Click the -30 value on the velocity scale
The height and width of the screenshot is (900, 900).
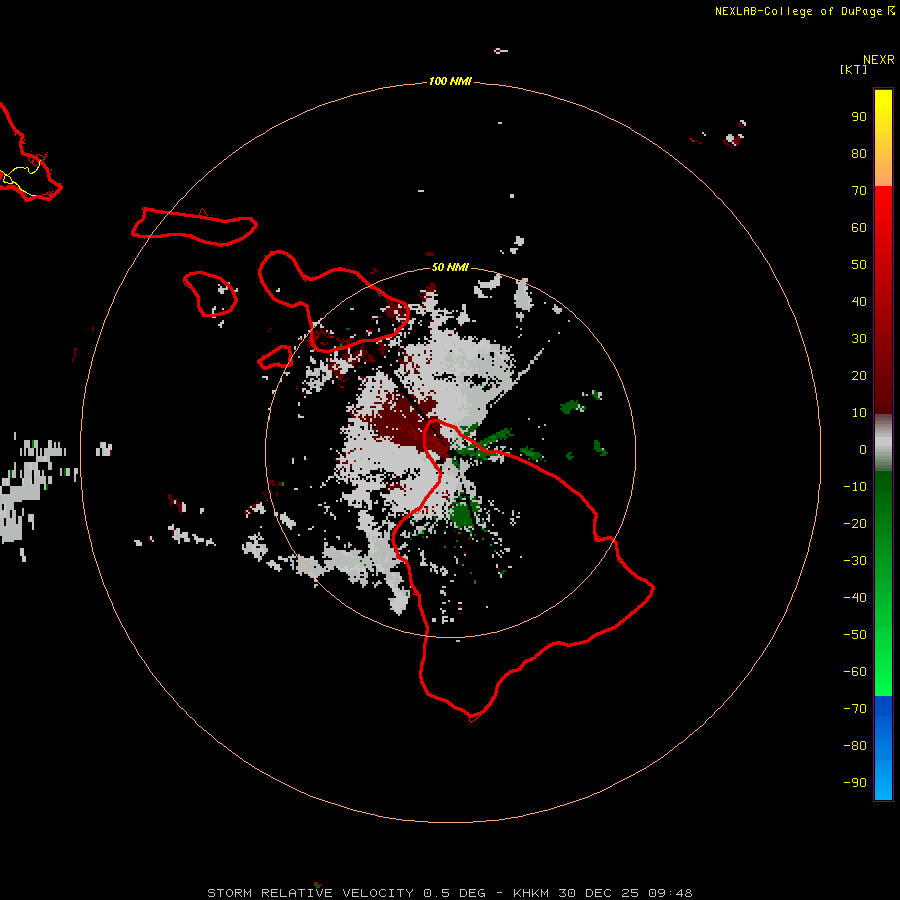[855, 561]
